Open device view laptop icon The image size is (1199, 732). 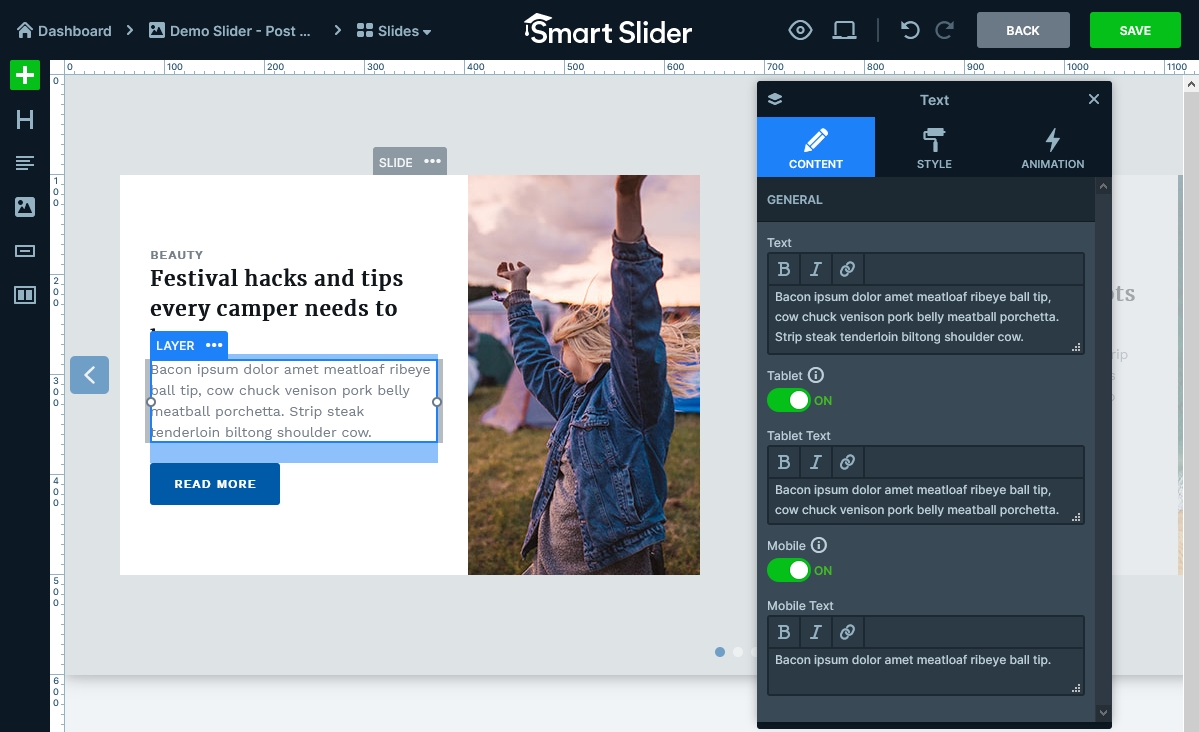tap(844, 31)
